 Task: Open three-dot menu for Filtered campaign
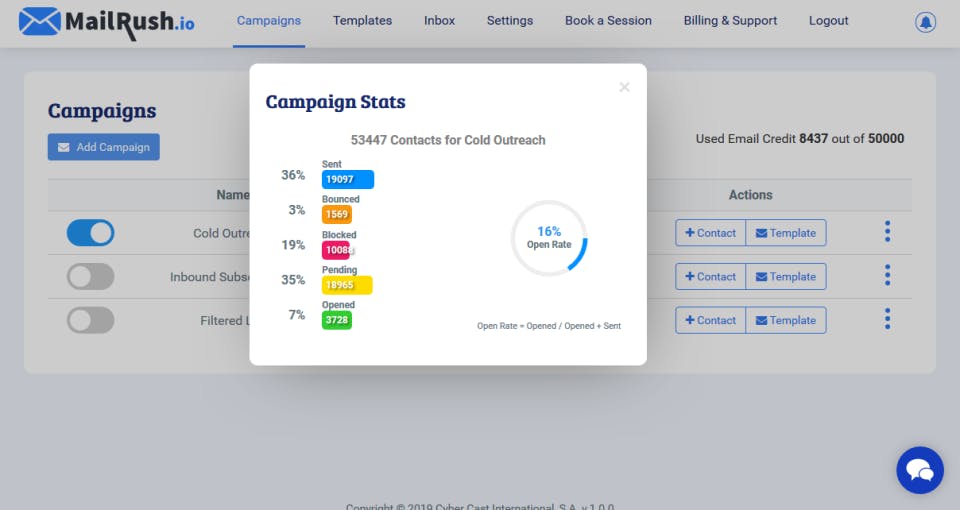[x=887, y=320]
